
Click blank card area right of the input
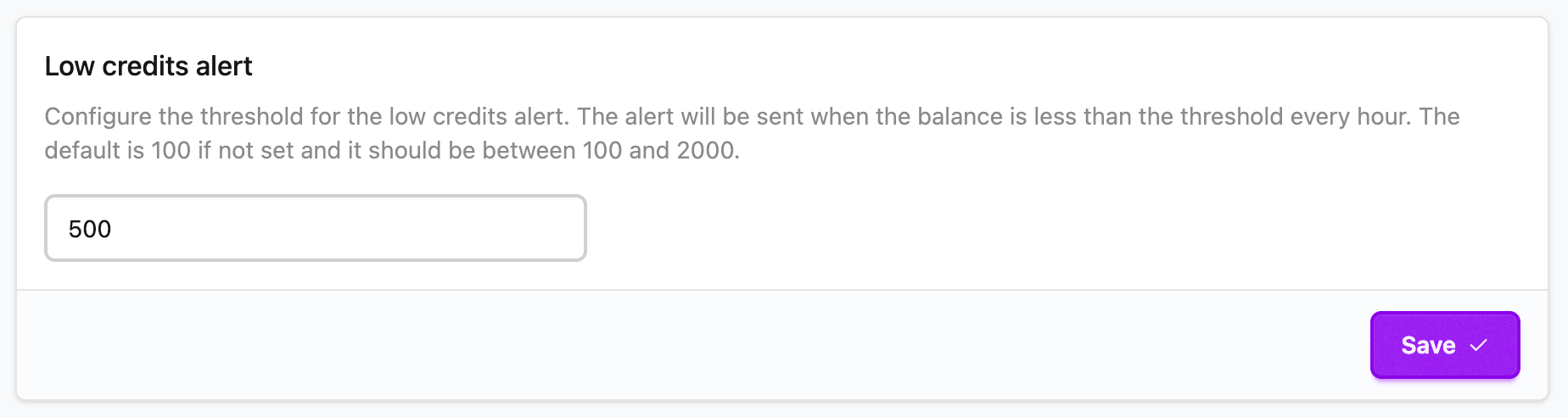[1018, 228]
